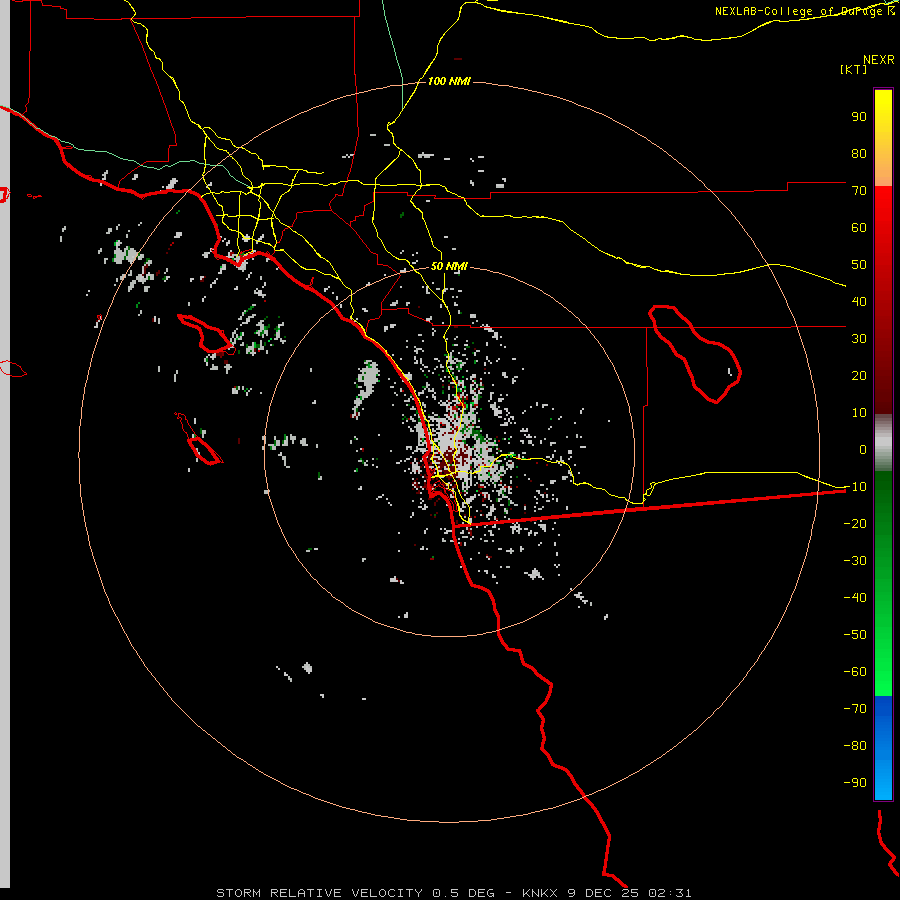This screenshot has width=900, height=900.
Task: Select the 70 value on velocity scale
Action: [859, 191]
